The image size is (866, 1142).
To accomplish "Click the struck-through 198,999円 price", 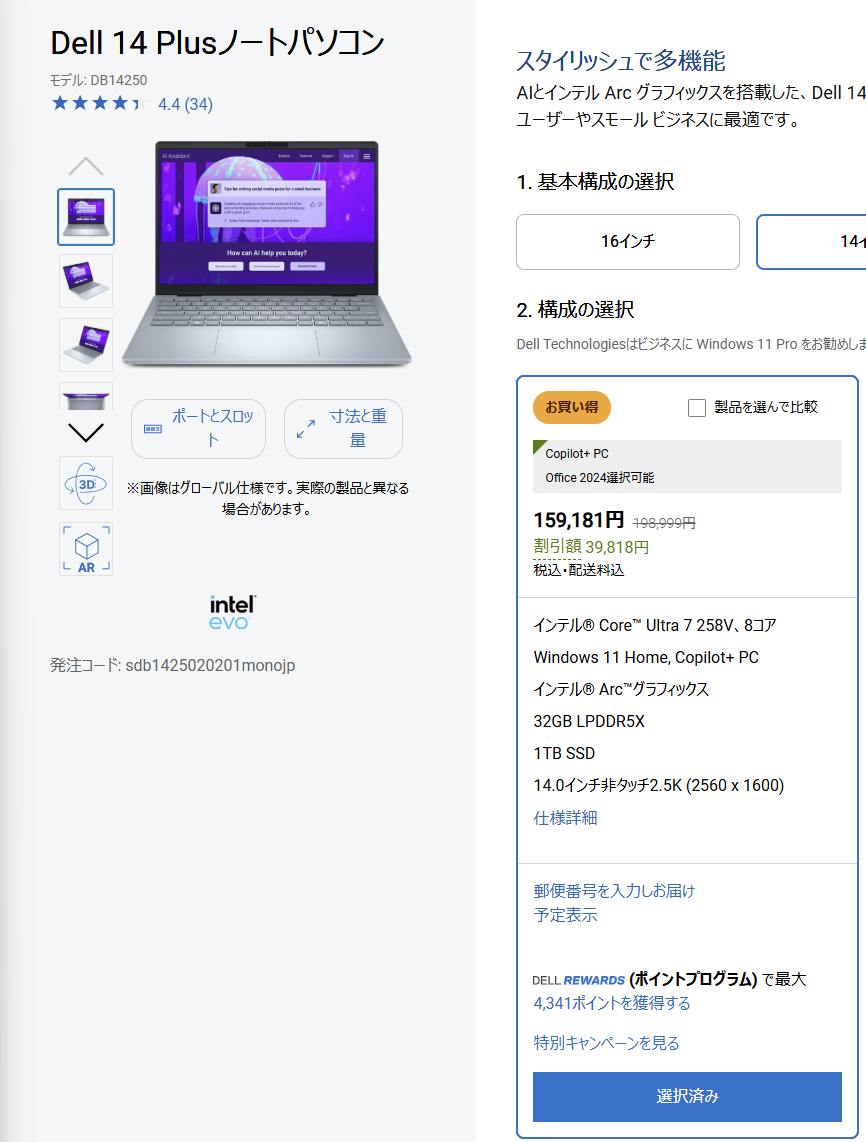I will pos(664,523).
